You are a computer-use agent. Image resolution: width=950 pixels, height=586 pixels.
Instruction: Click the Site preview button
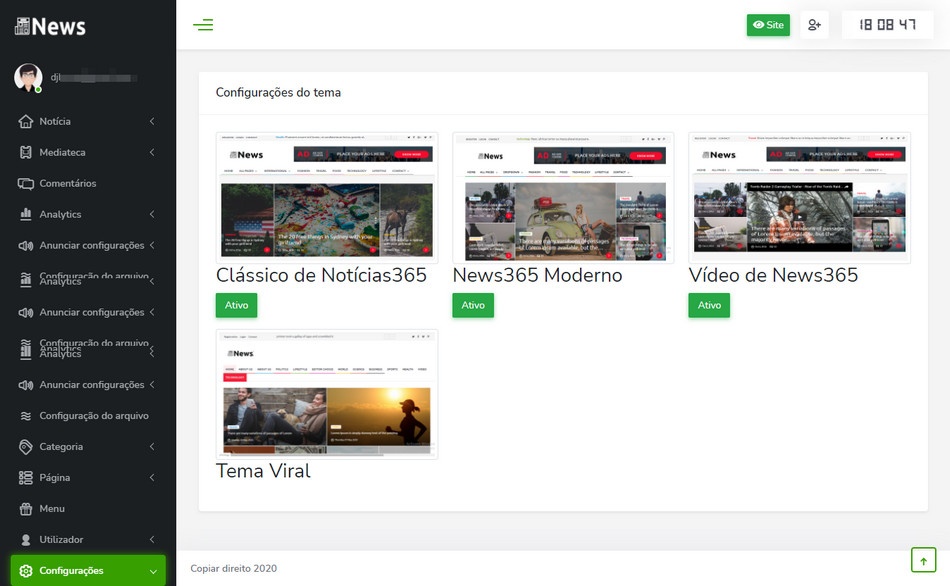click(x=767, y=24)
